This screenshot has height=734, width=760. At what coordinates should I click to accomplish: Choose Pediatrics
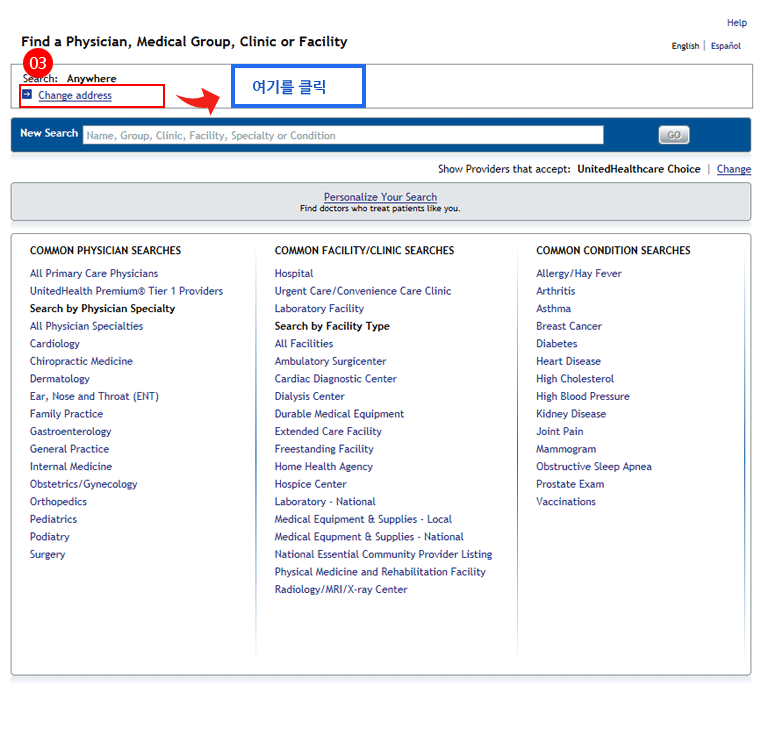tap(53, 519)
